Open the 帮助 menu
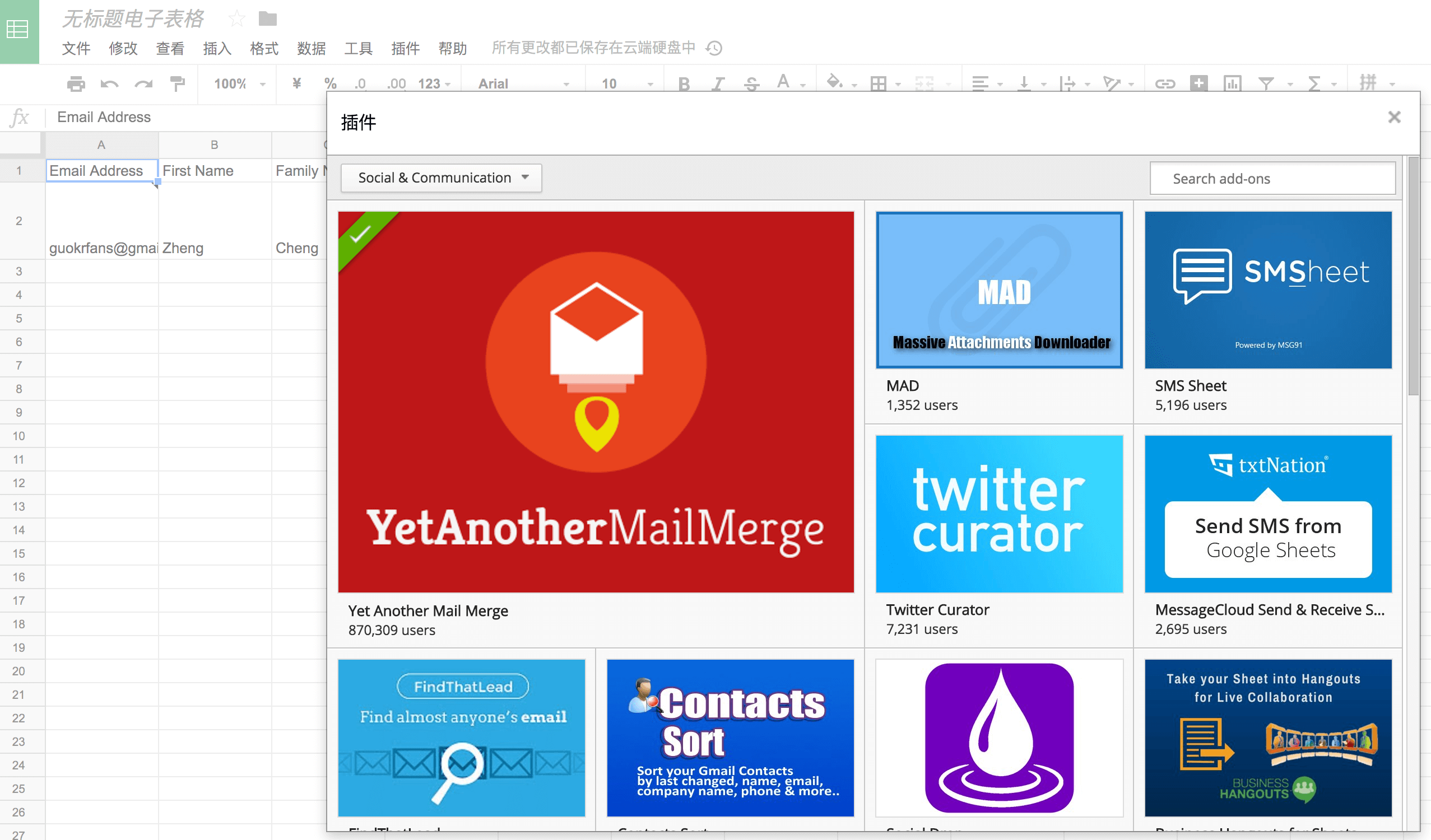Viewport: 1431px width, 840px height. click(453, 48)
